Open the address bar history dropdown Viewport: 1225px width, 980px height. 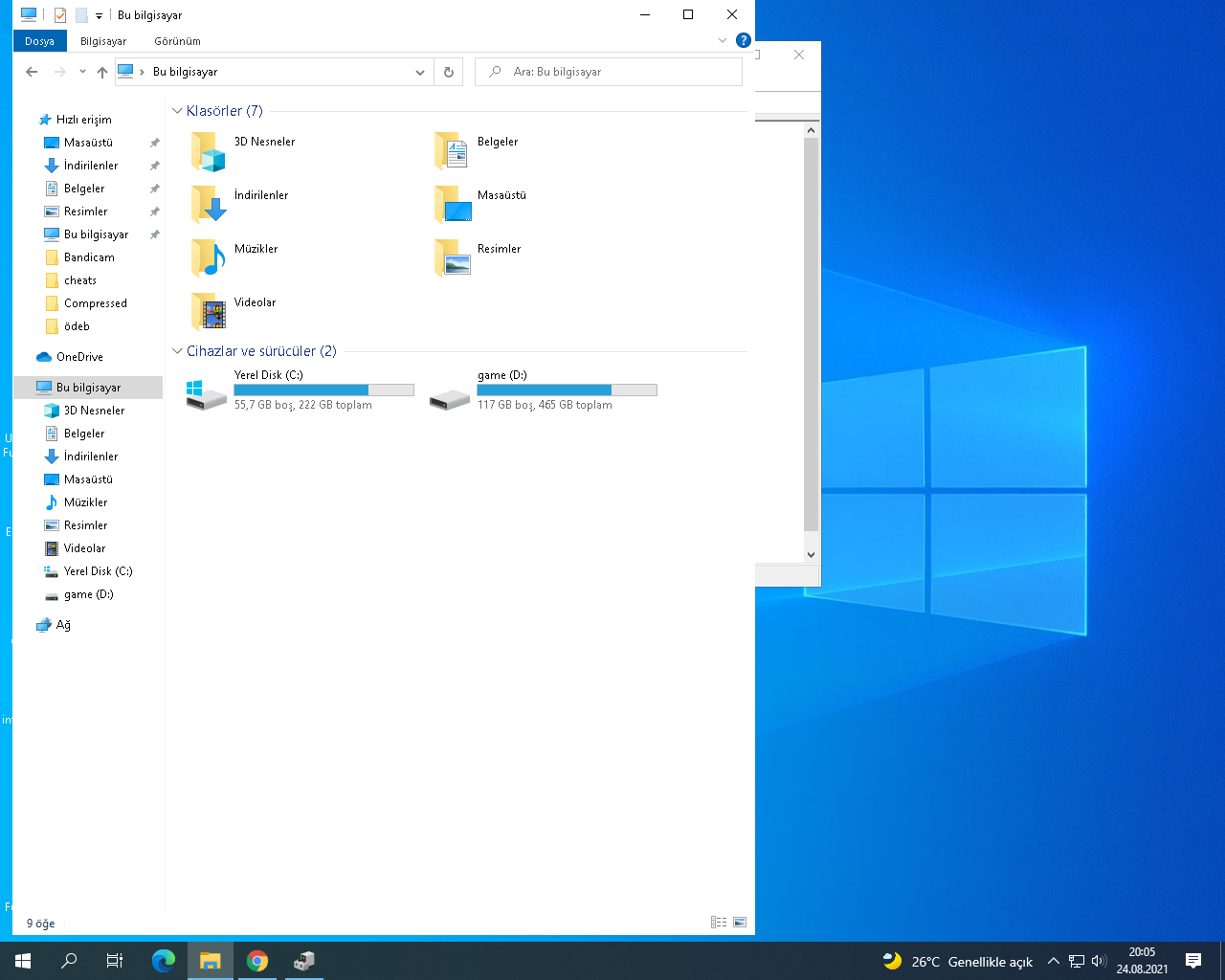(419, 72)
